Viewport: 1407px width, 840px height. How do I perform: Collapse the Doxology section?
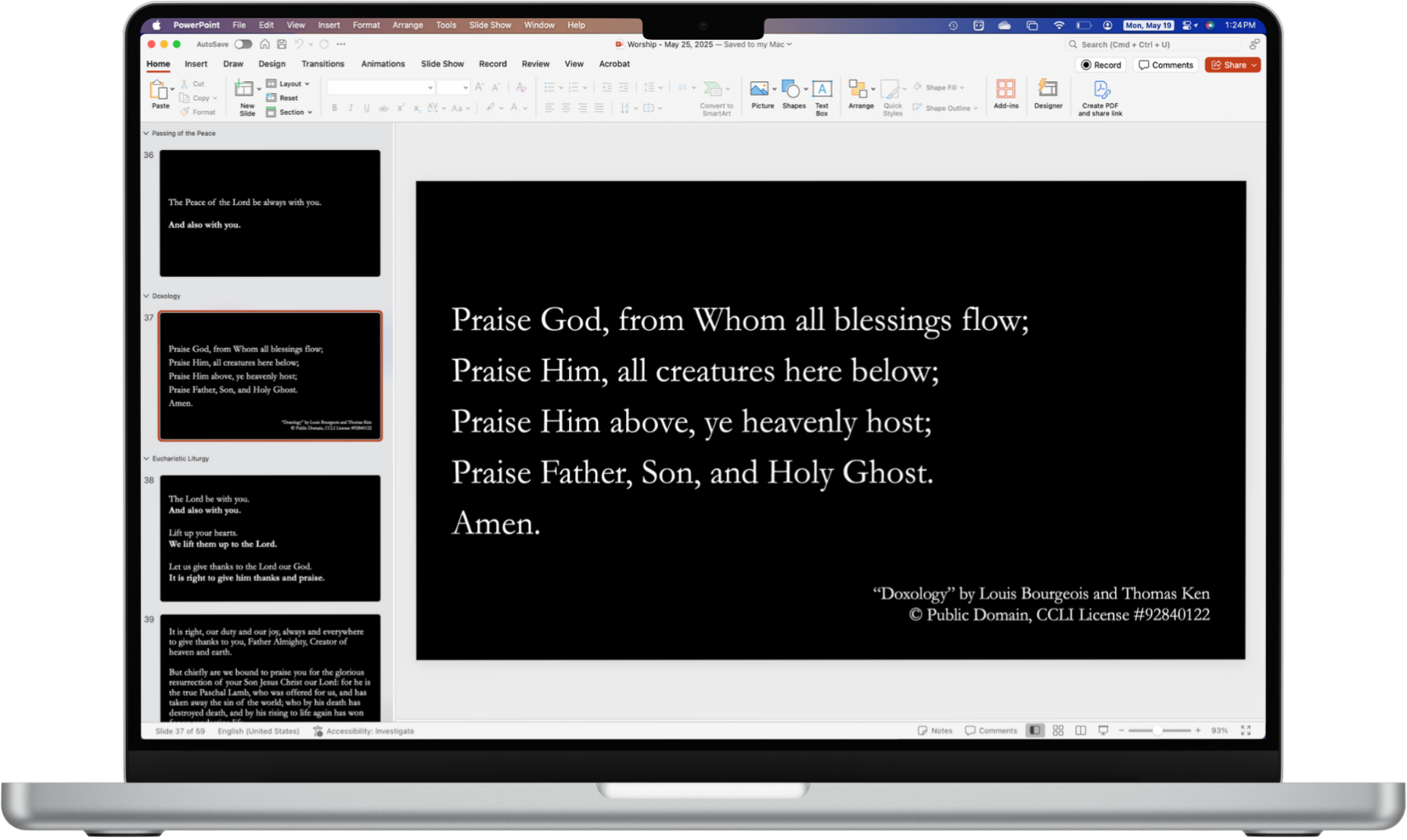coord(146,296)
